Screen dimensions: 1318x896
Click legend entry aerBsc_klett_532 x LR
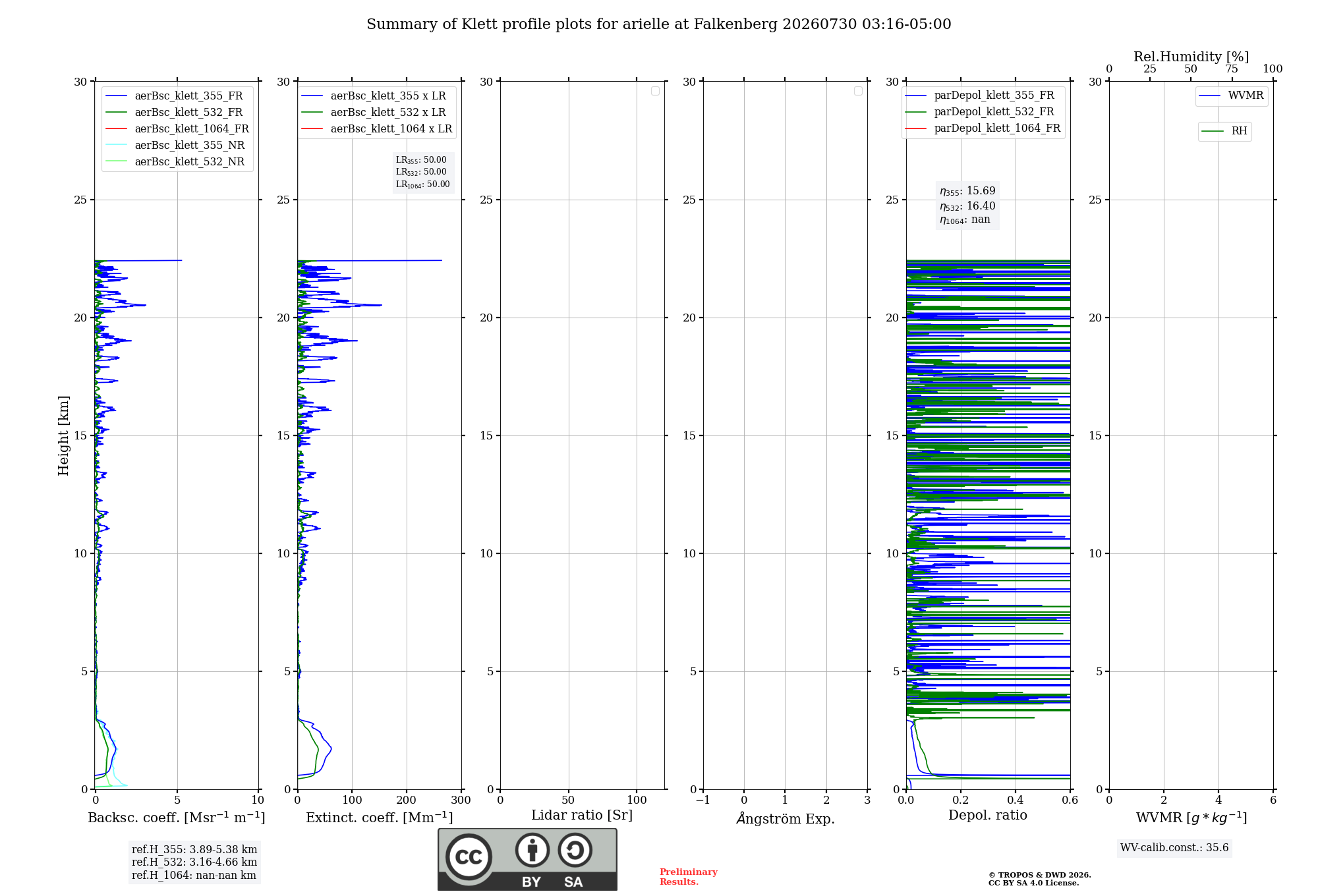click(374, 113)
